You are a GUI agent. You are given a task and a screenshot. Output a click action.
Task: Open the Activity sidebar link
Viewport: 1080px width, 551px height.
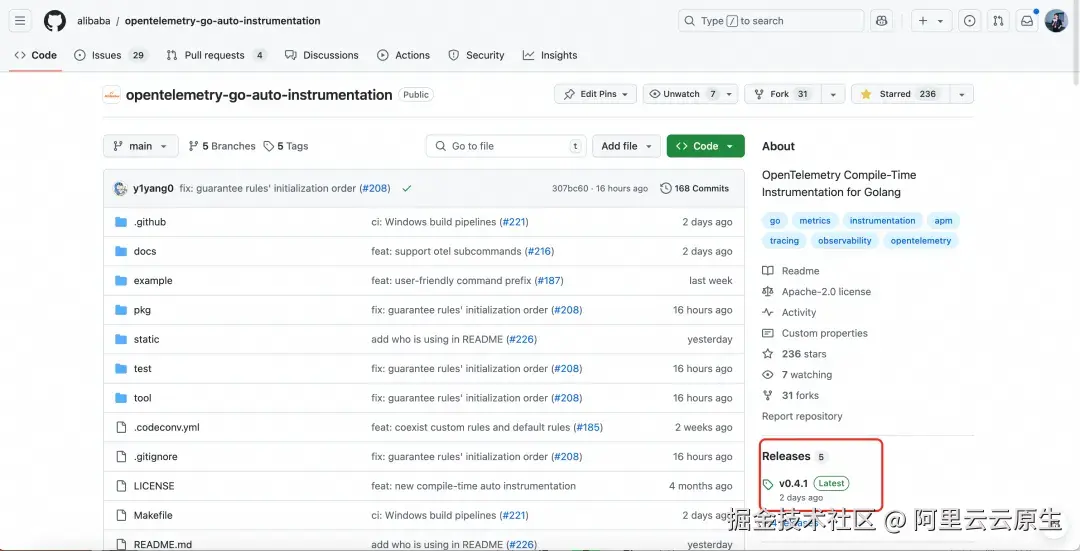789,312
